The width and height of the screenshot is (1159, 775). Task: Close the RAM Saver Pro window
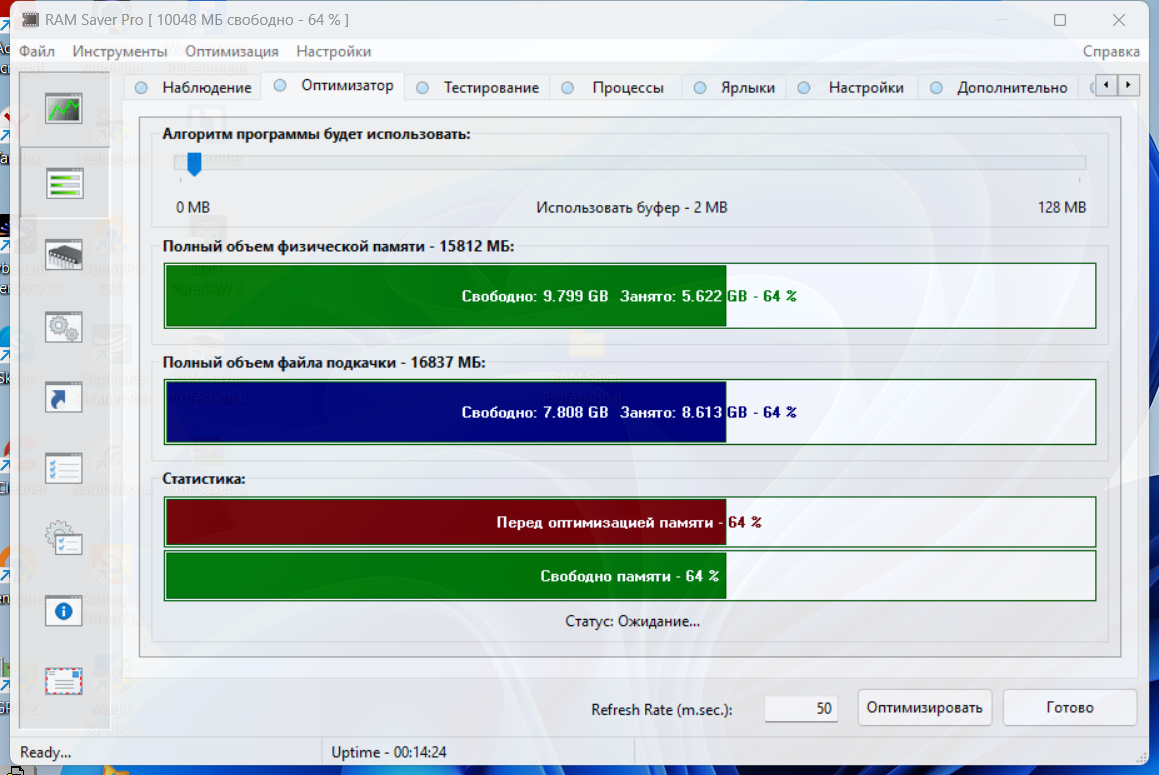(x=1119, y=20)
